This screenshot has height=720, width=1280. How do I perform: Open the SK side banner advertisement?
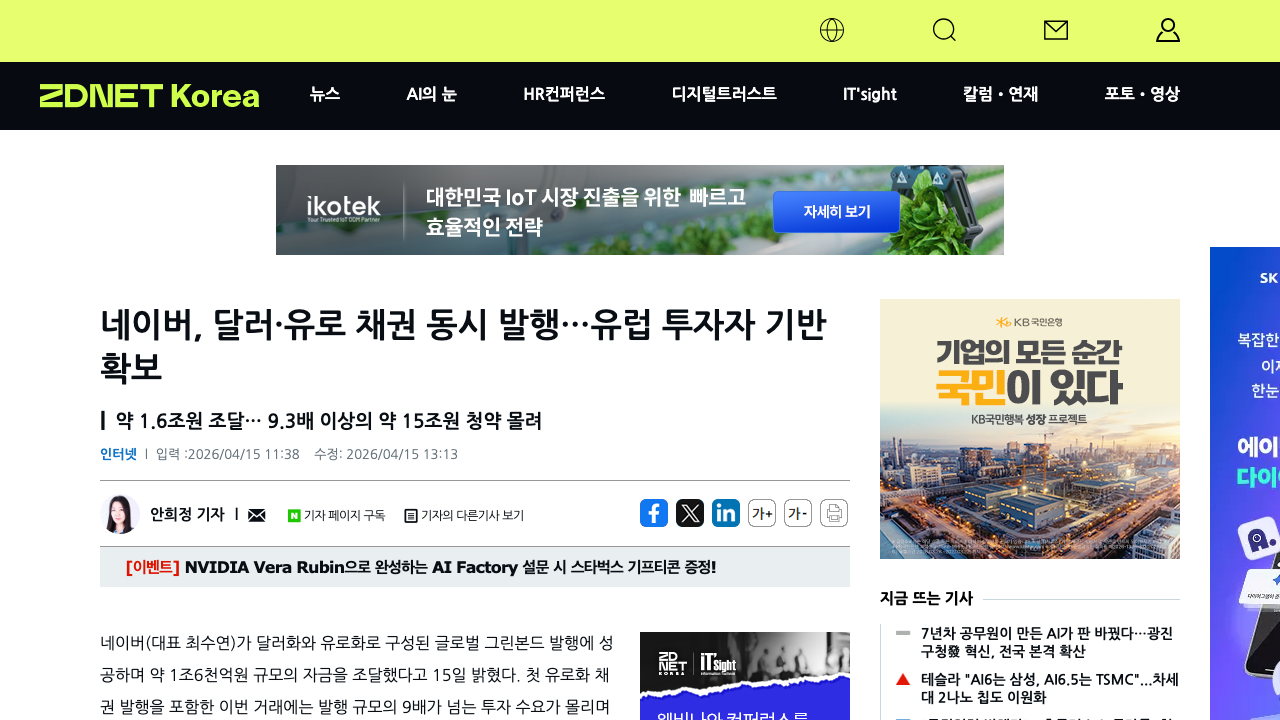coord(1245,483)
